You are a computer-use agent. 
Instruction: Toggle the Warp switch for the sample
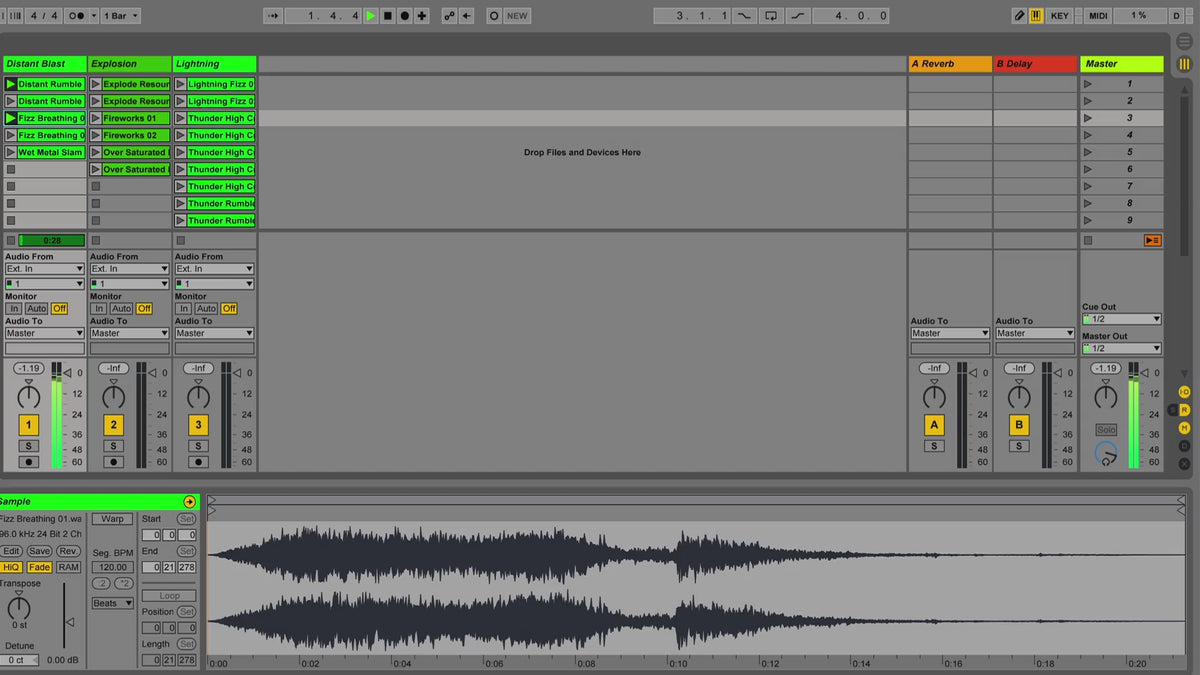(112, 519)
